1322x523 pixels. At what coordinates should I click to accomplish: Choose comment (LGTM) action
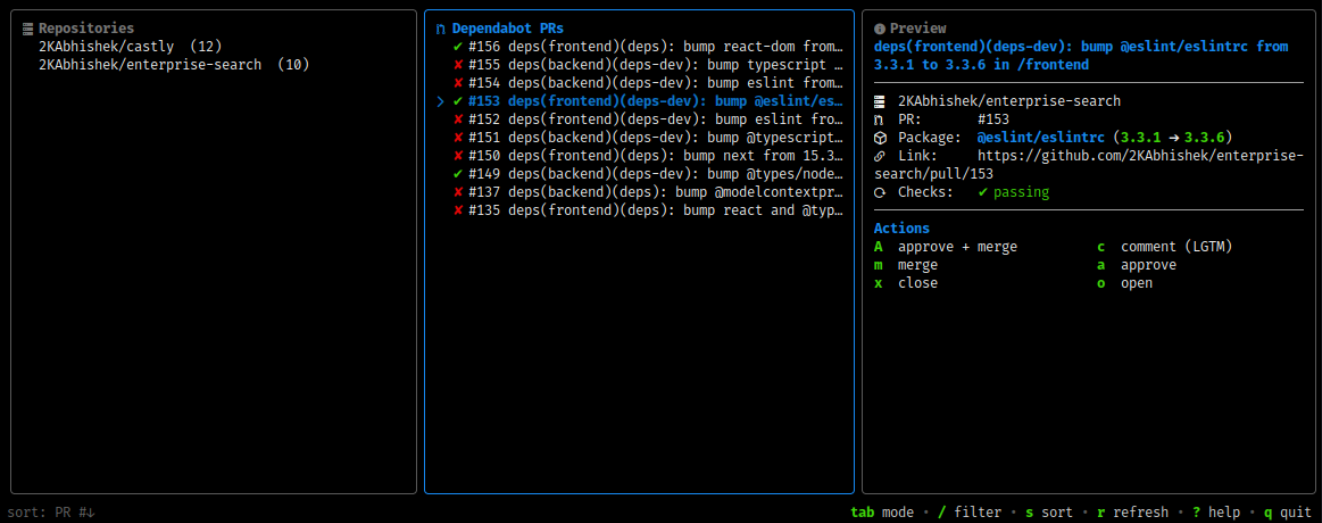tap(1164, 247)
